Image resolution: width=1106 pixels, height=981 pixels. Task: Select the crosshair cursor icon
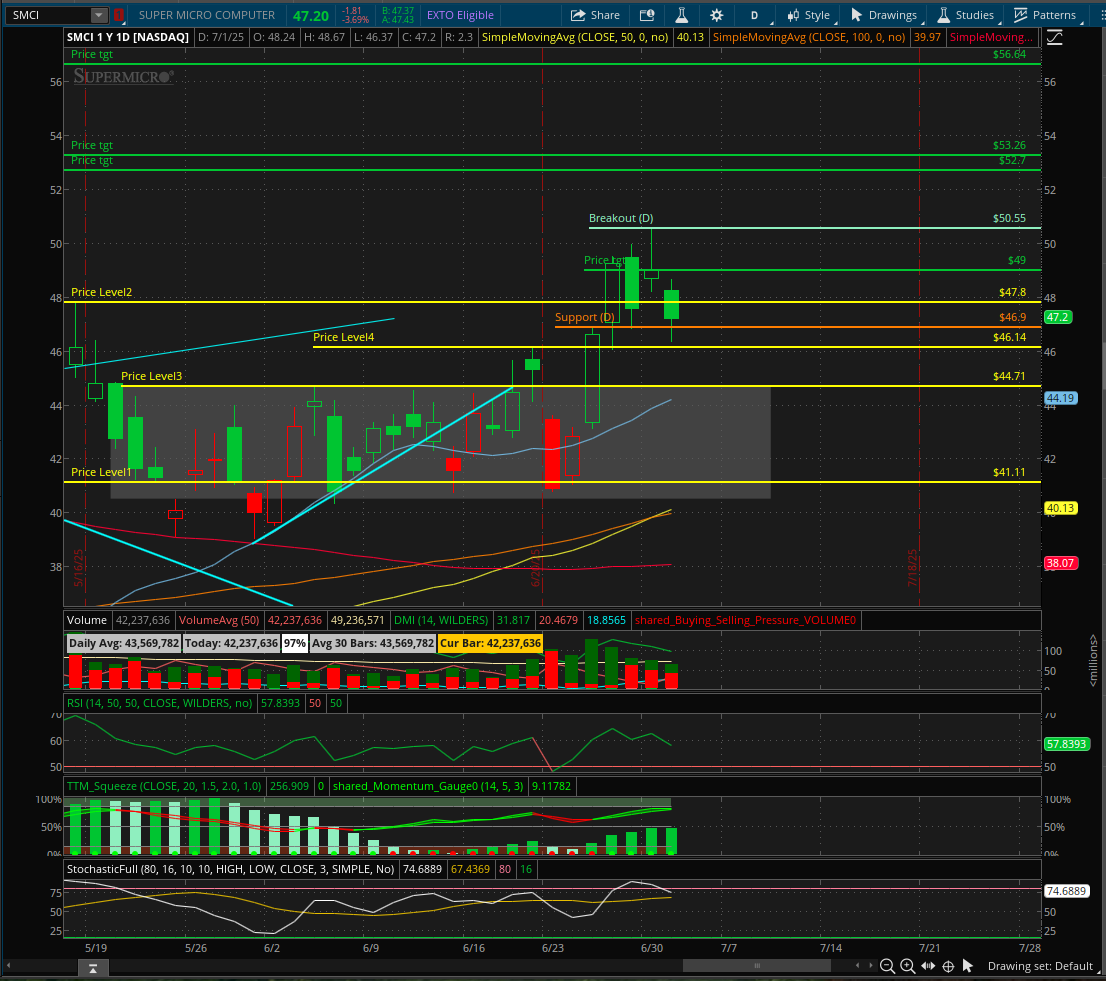[x=948, y=966]
